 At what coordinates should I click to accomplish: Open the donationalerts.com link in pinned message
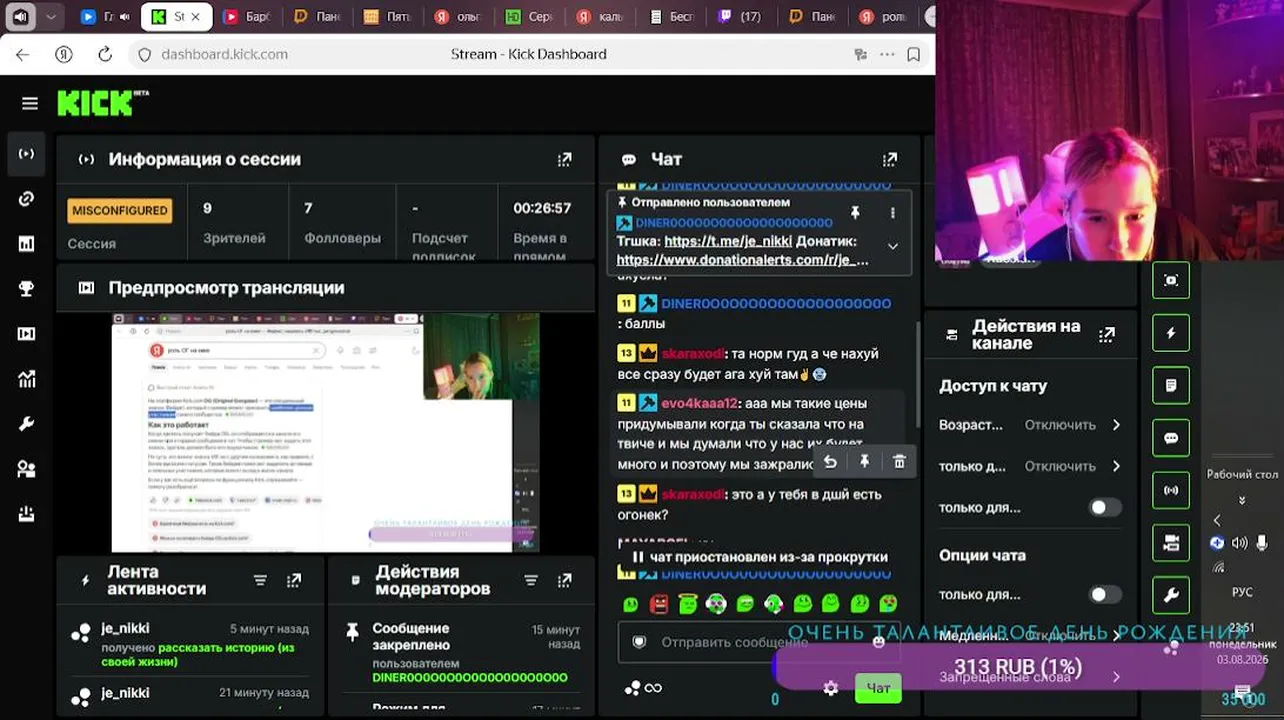click(x=743, y=260)
